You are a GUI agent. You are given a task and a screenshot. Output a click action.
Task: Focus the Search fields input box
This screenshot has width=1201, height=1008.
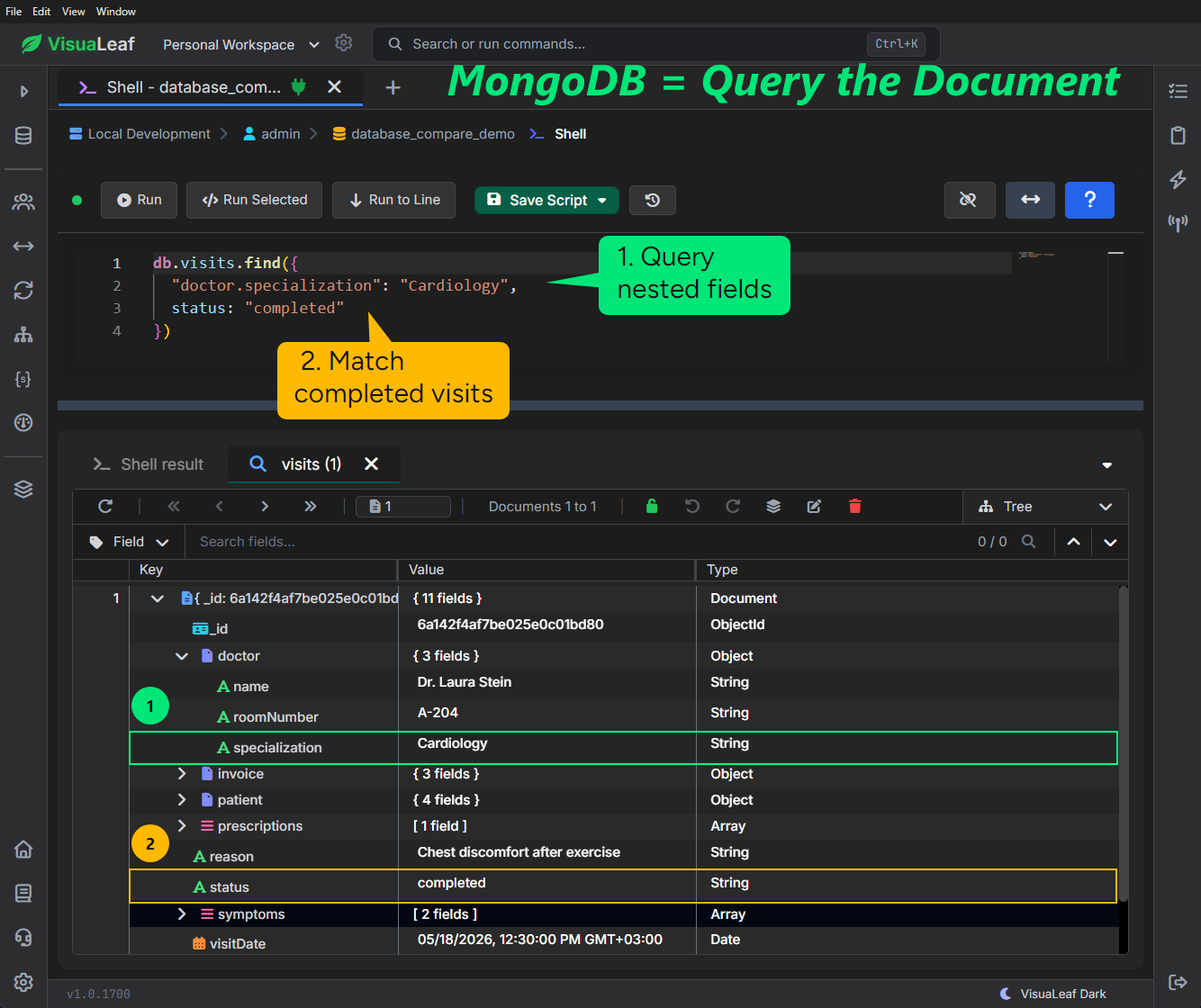point(576,542)
